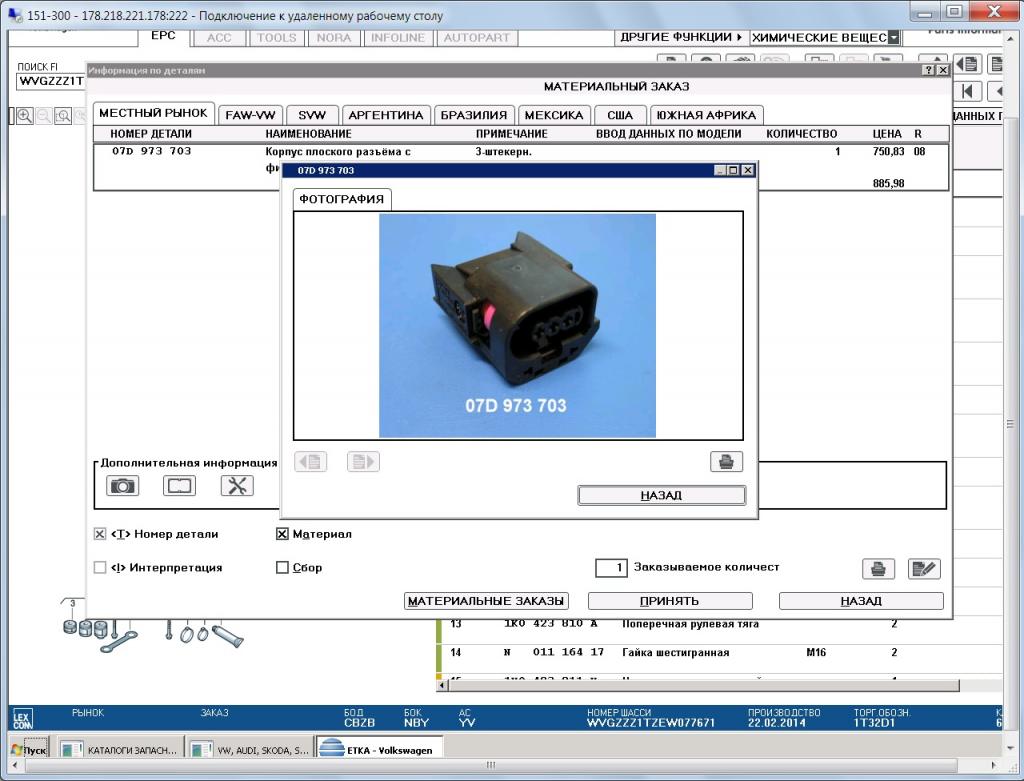Click the remote desktop window's bottom horizontal scrollbar

[490, 765]
